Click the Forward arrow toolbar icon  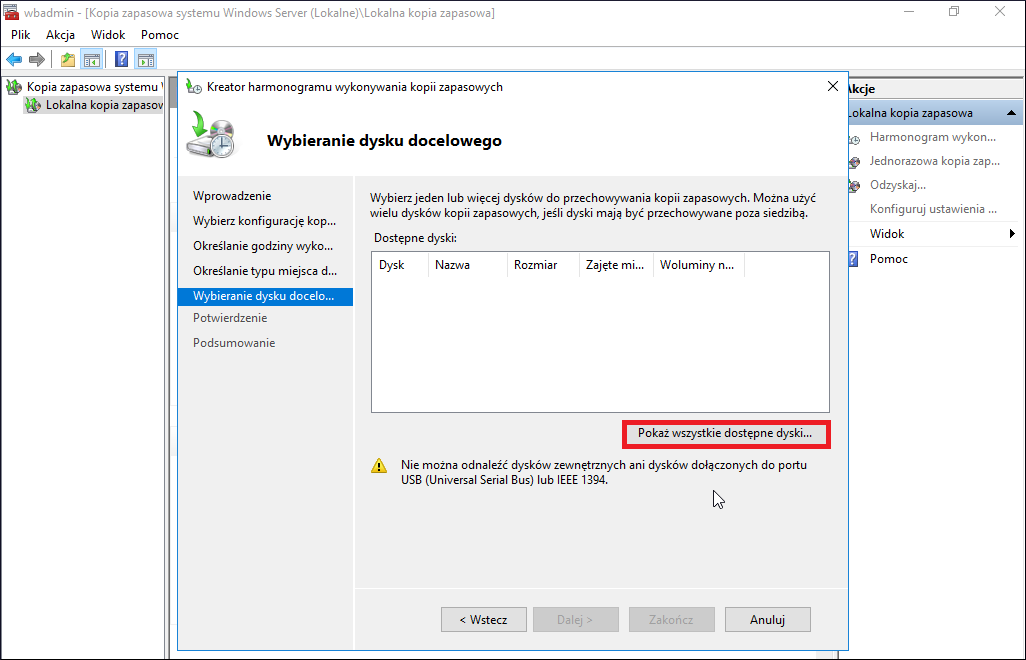tap(37, 60)
